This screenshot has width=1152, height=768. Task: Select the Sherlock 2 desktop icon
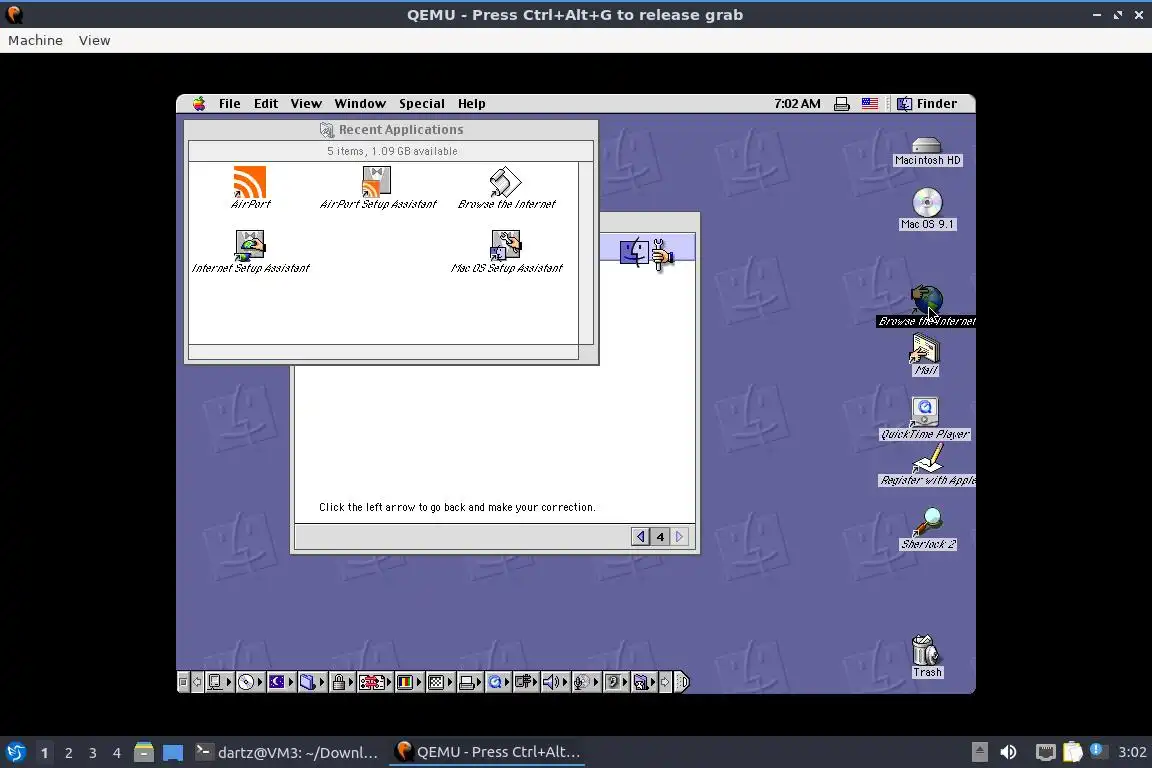928,528
